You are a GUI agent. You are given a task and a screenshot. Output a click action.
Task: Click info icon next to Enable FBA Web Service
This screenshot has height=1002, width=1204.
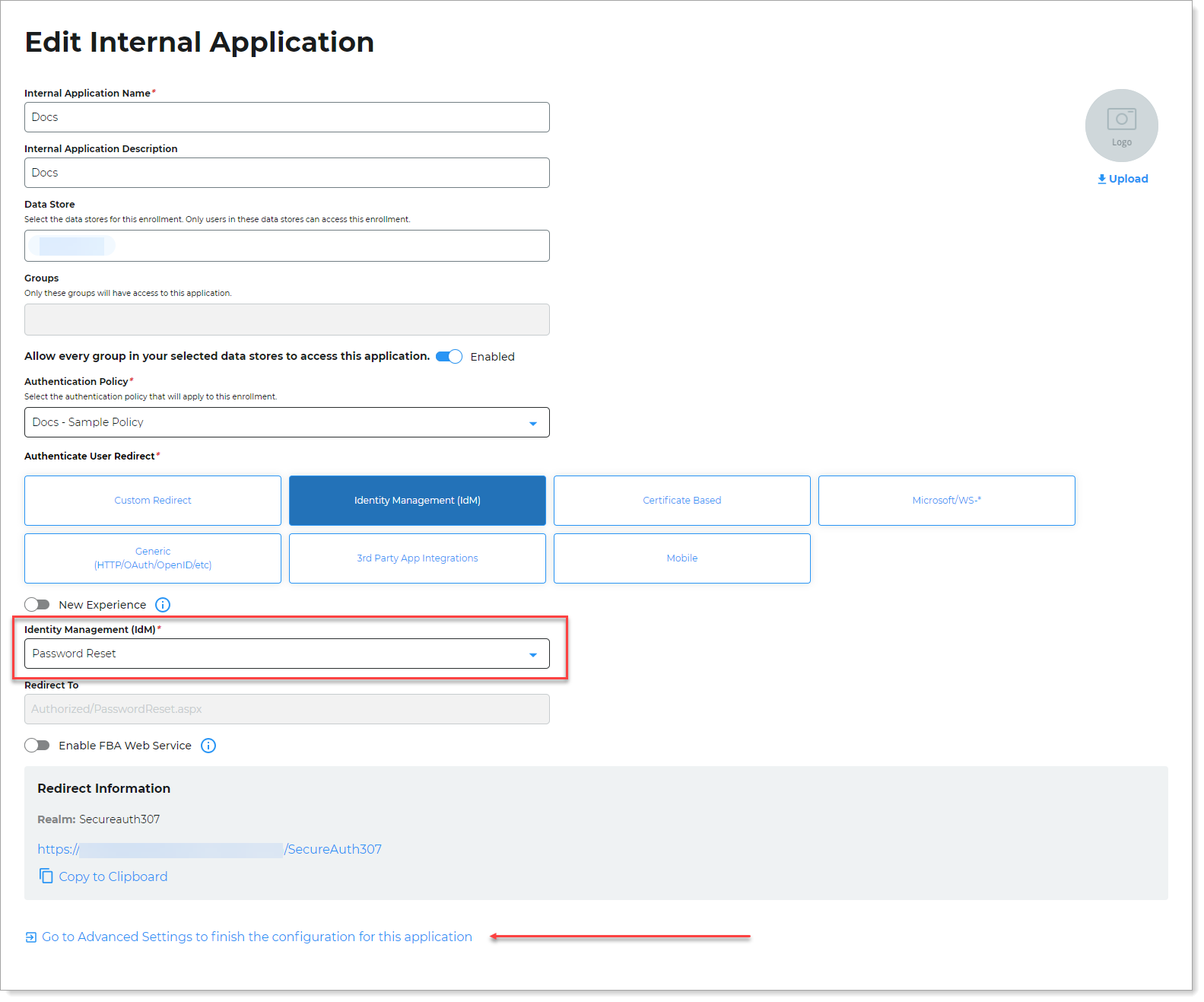coord(208,746)
